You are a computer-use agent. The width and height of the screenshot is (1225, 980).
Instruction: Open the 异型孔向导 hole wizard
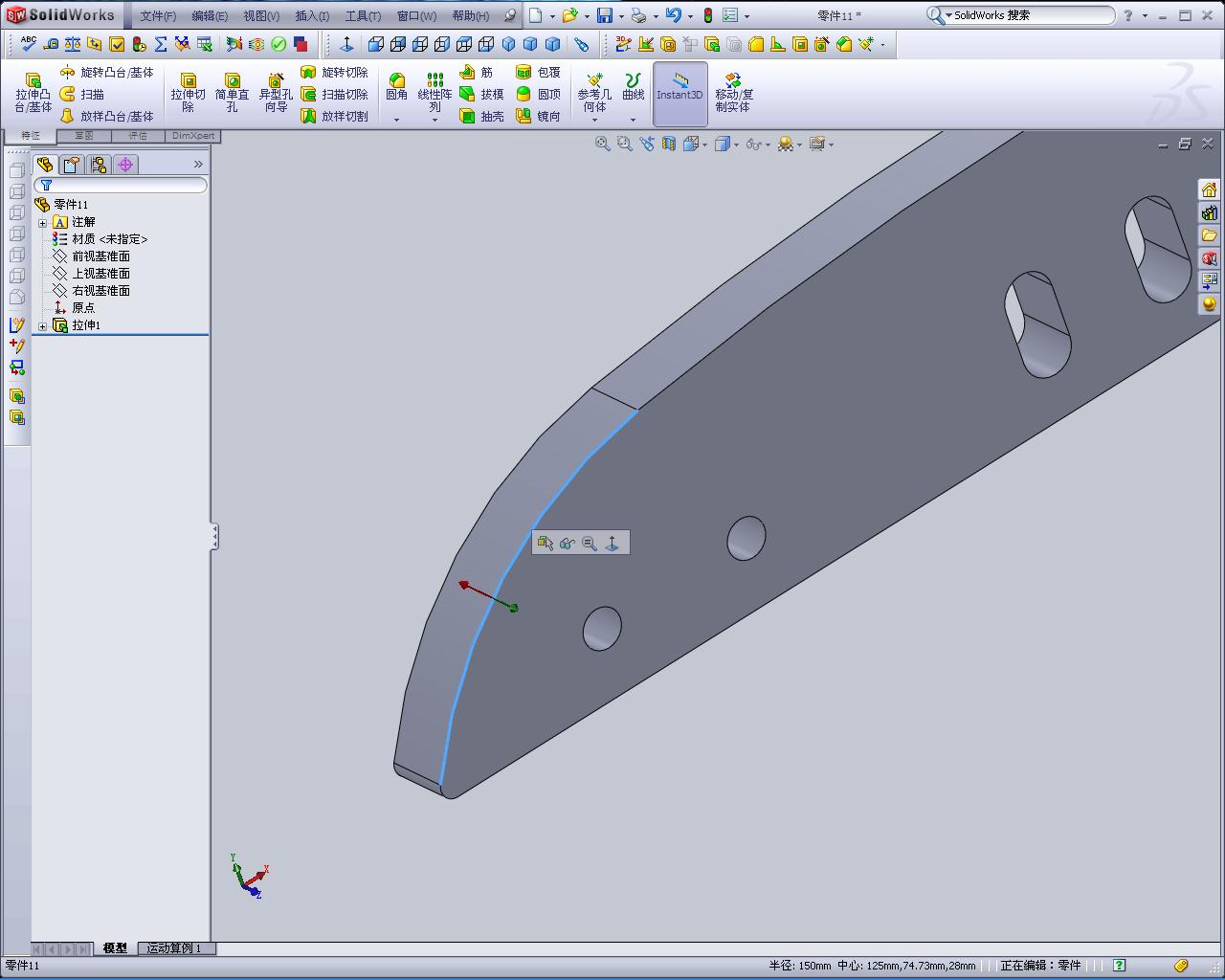276,93
